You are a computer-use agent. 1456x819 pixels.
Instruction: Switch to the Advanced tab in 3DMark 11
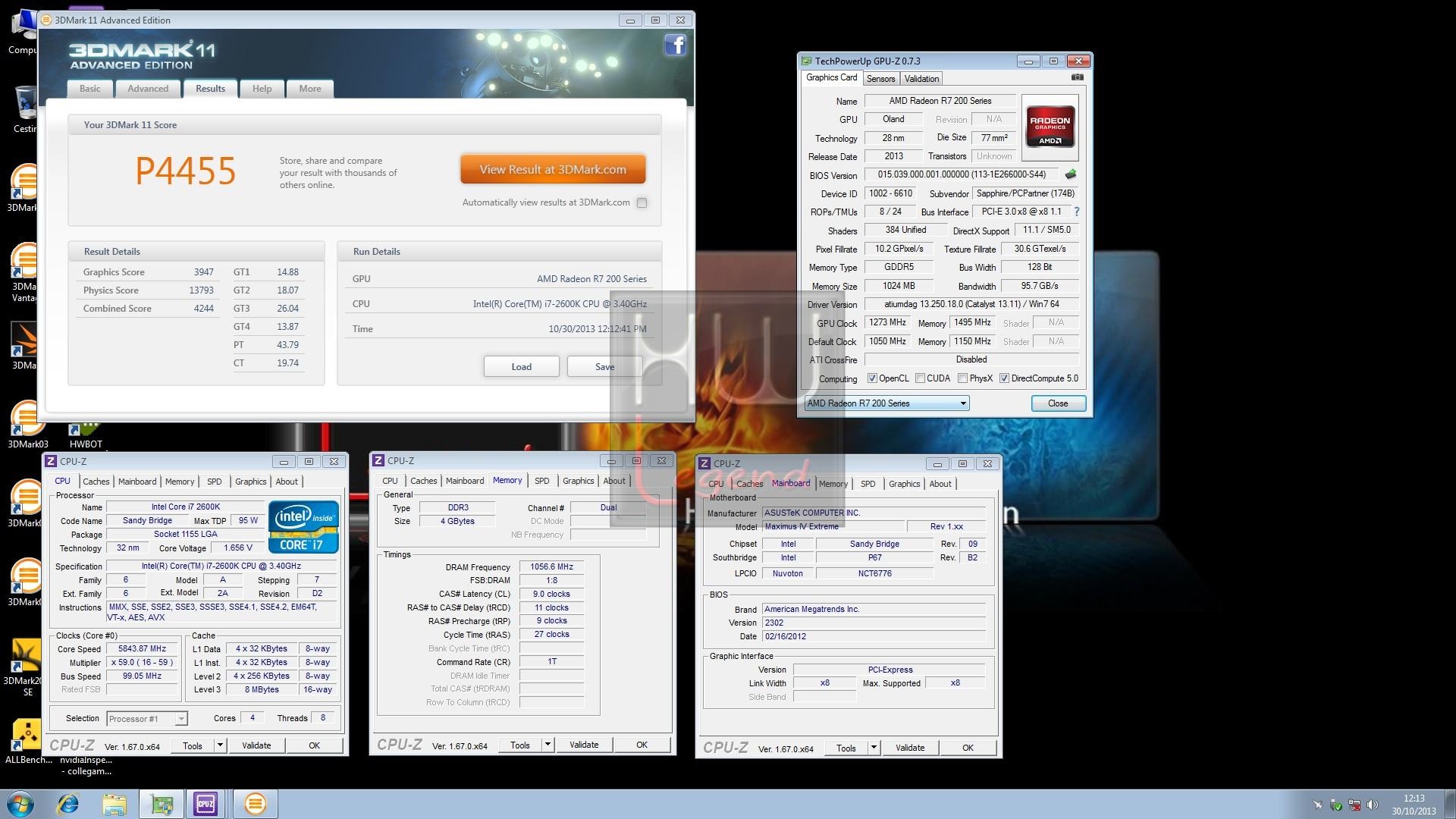(148, 89)
